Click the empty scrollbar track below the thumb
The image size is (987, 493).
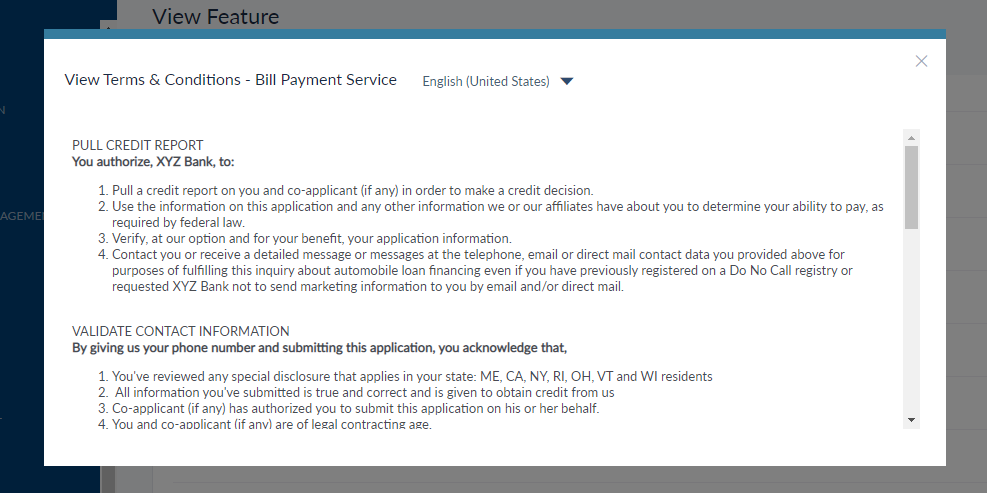[911, 320]
